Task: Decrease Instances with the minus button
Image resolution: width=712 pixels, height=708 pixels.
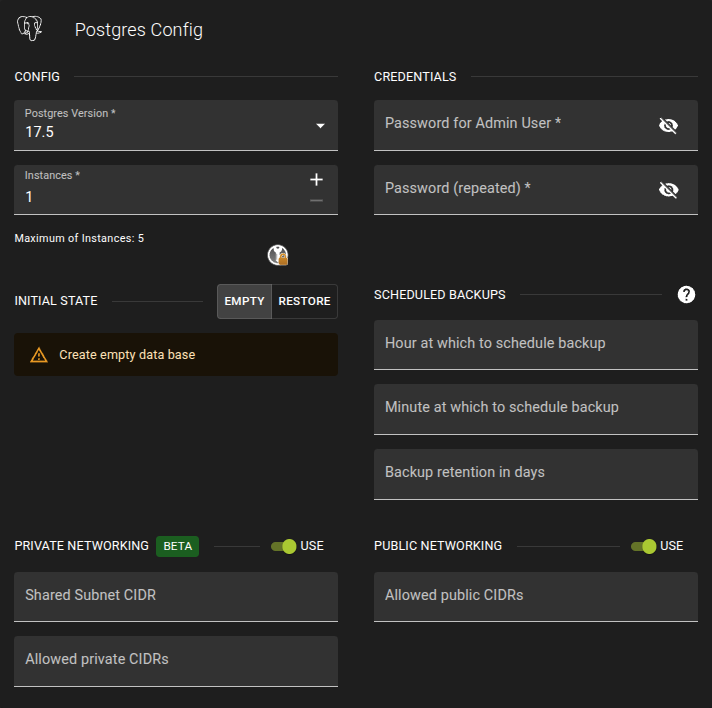Action: pyautogui.click(x=316, y=200)
